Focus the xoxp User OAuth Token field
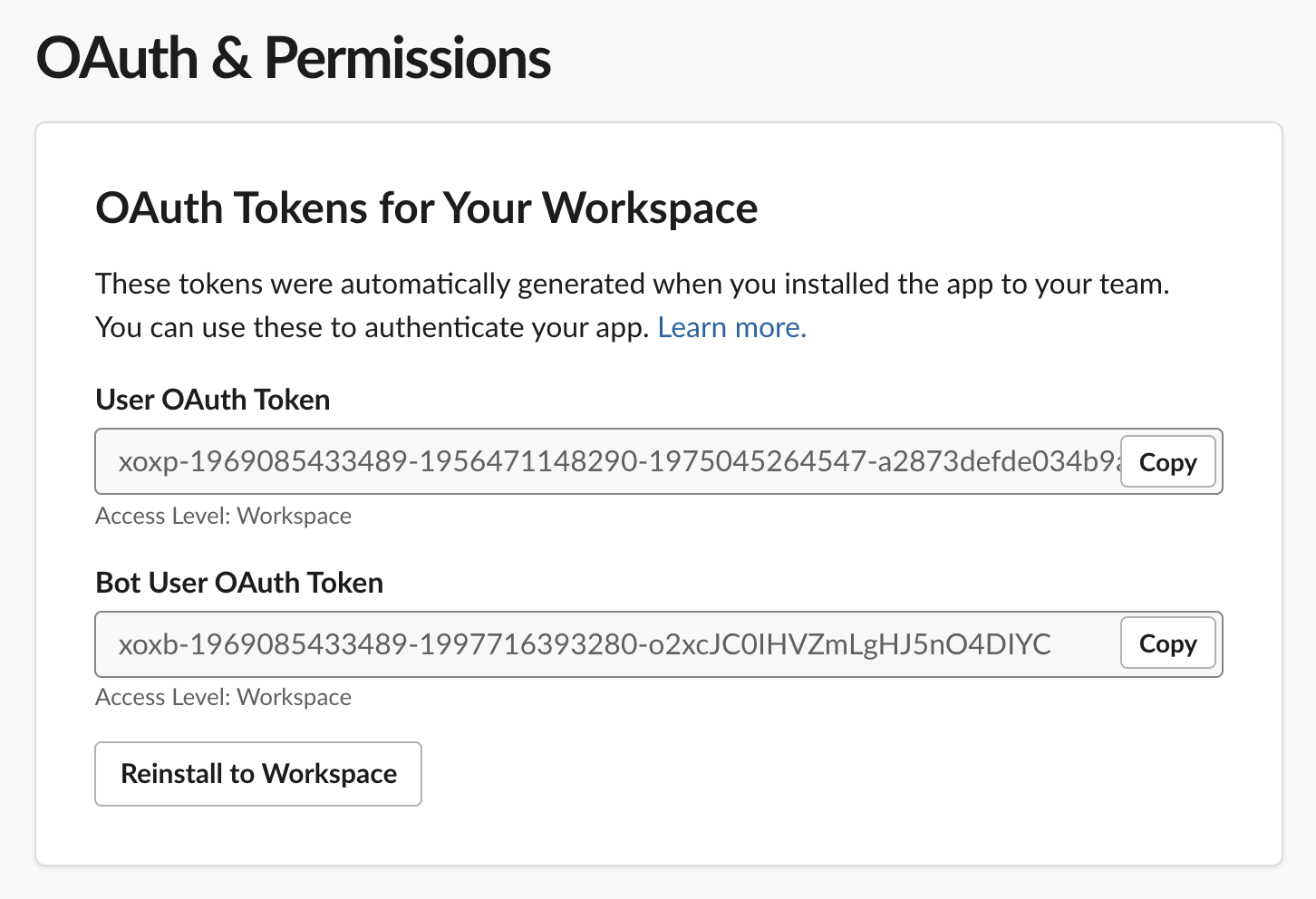Viewport: 1316px width, 899px height. (607, 461)
